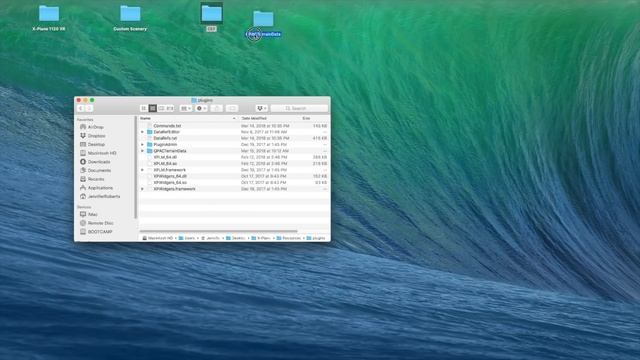Sort by the Name column header
The width and height of the screenshot is (640, 360).
coord(188,118)
